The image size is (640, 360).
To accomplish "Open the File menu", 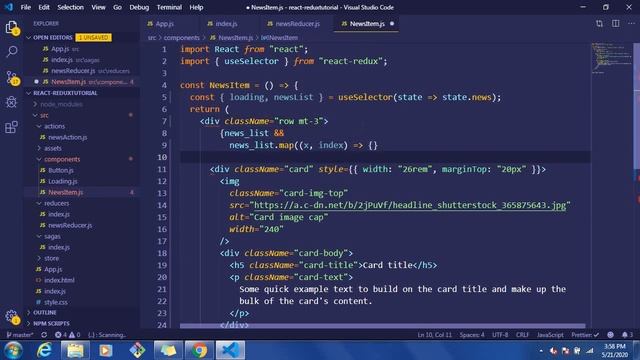I will [x=25, y=7].
